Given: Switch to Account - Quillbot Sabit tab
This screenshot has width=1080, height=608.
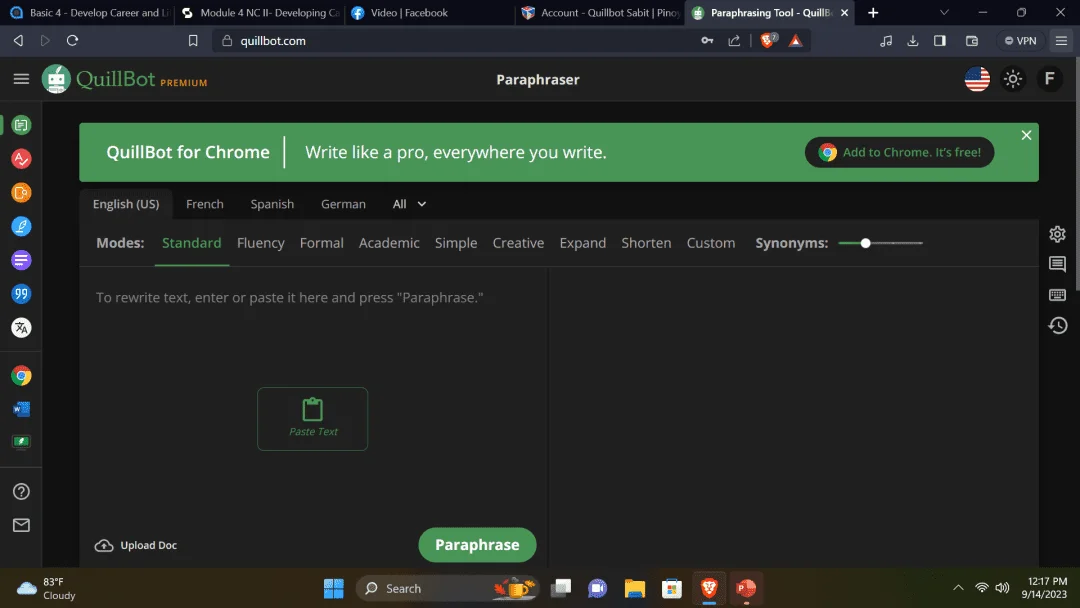Looking at the screenshot, I should click(601, 12).
